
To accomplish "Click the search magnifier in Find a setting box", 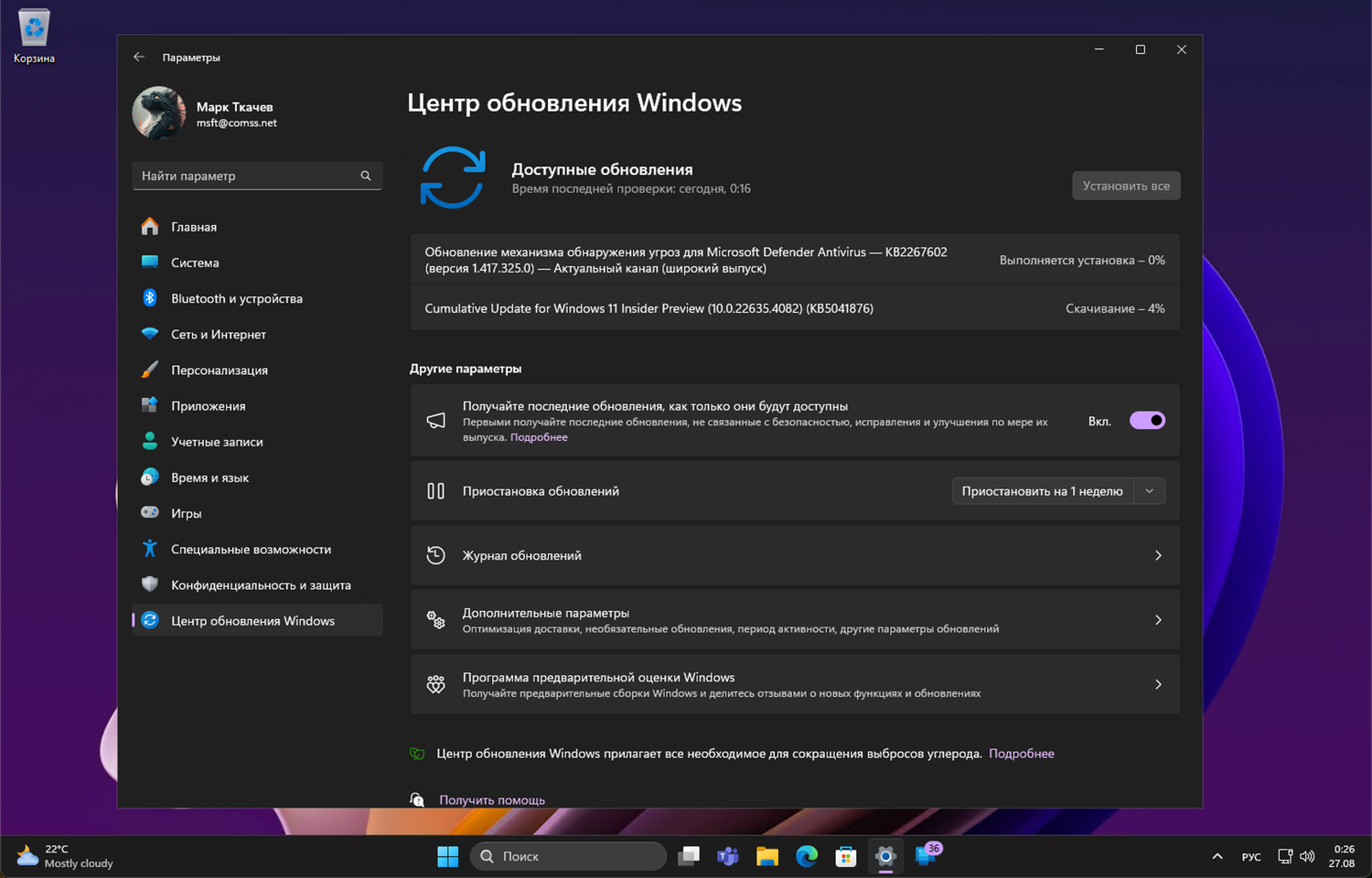I will (x=366, y=176).
